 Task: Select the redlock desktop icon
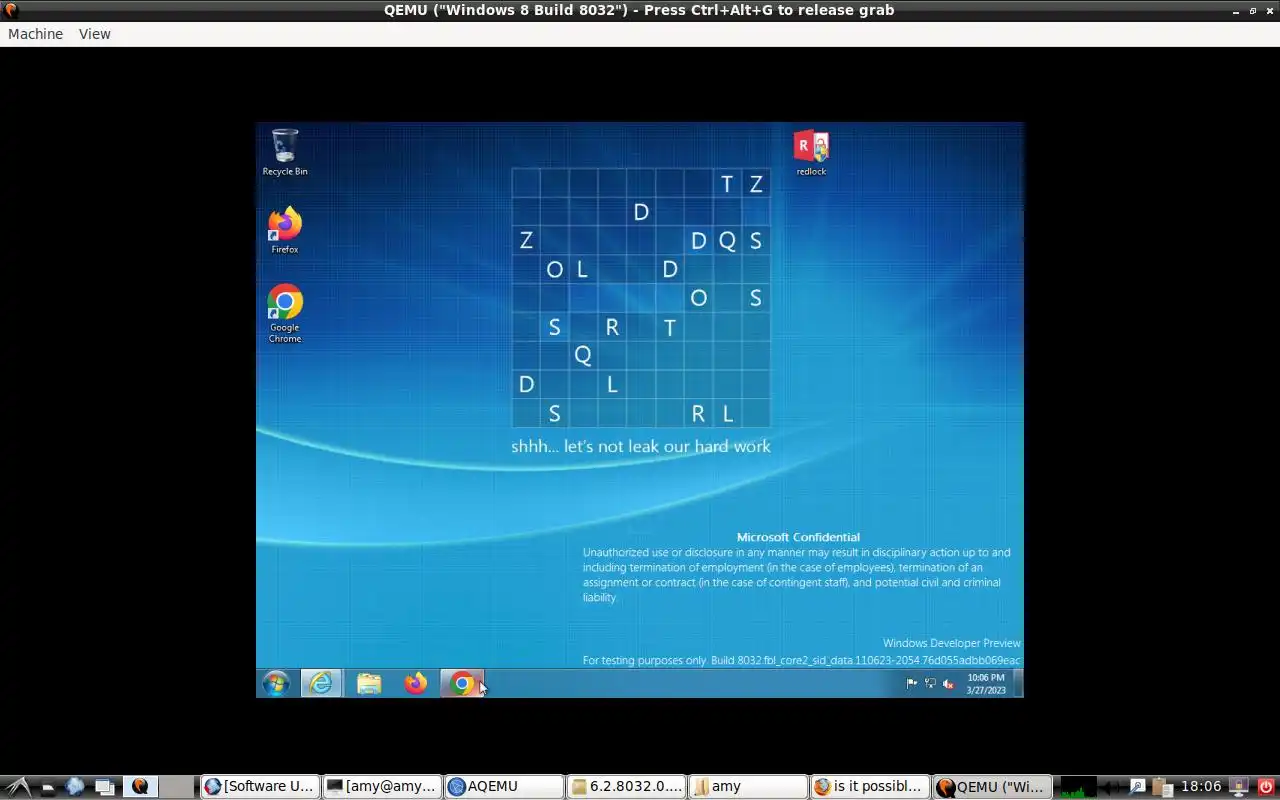(x=811, y=153)
